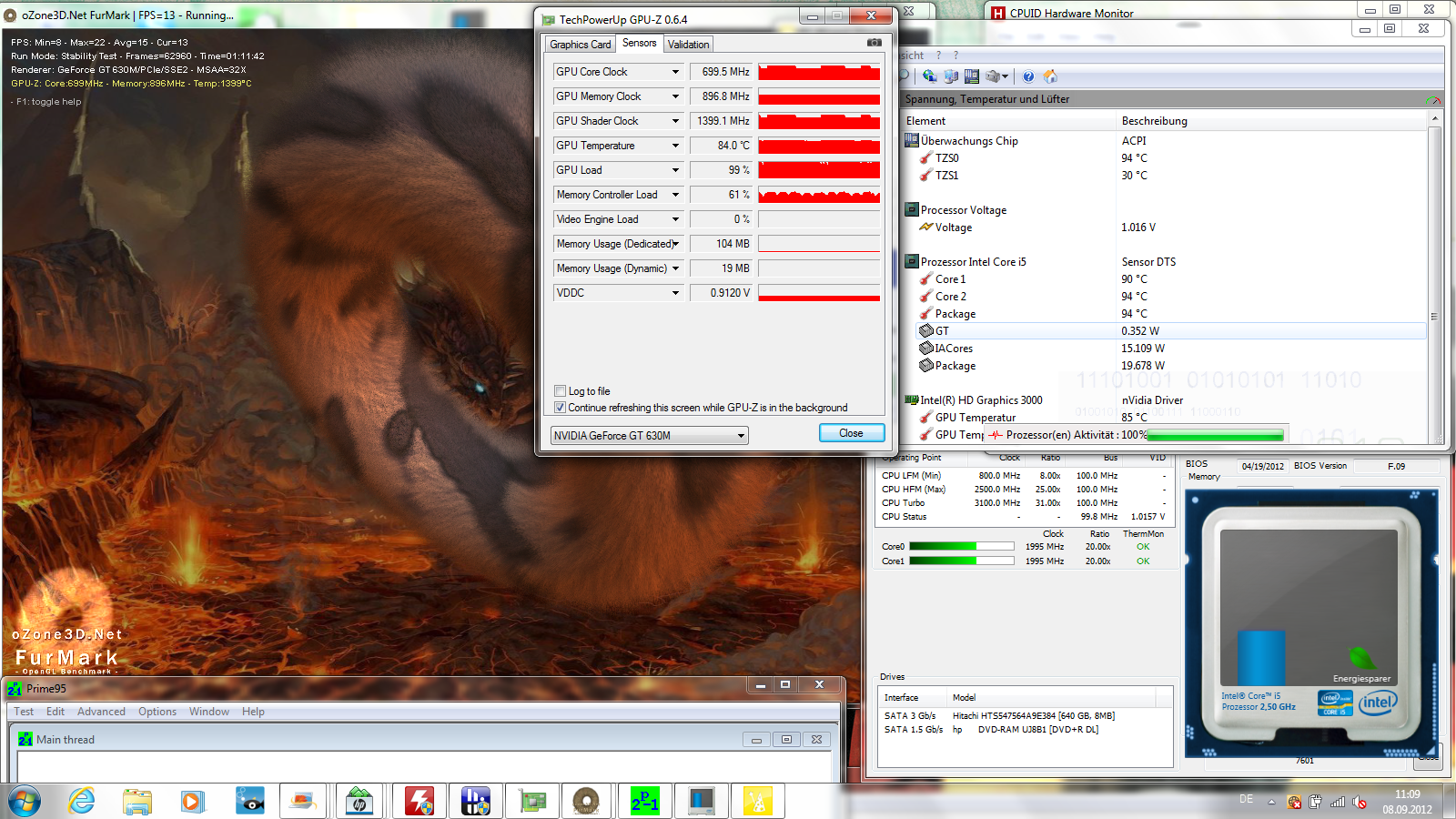The image size is (1456, 819).
Task: Switch to the Graphics Card tab
Action: (581, 45)
